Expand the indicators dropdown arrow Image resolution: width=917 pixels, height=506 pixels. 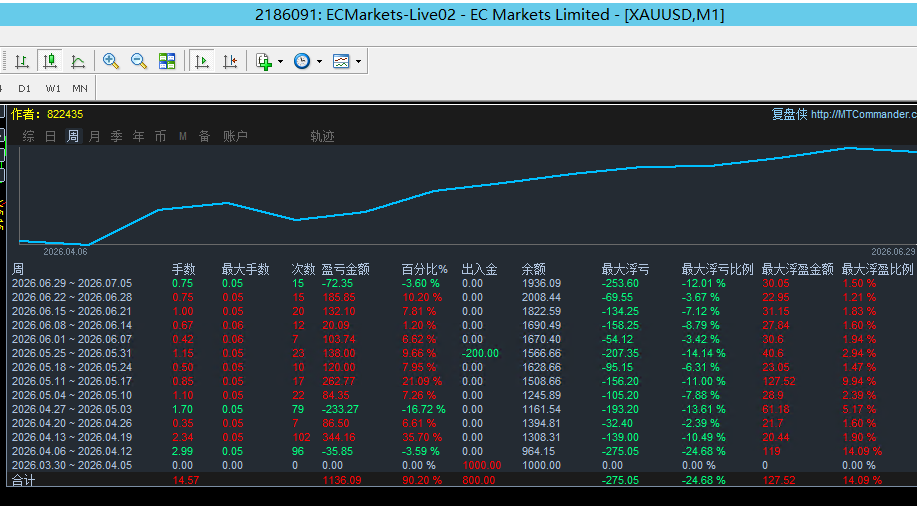coord(281,61)
